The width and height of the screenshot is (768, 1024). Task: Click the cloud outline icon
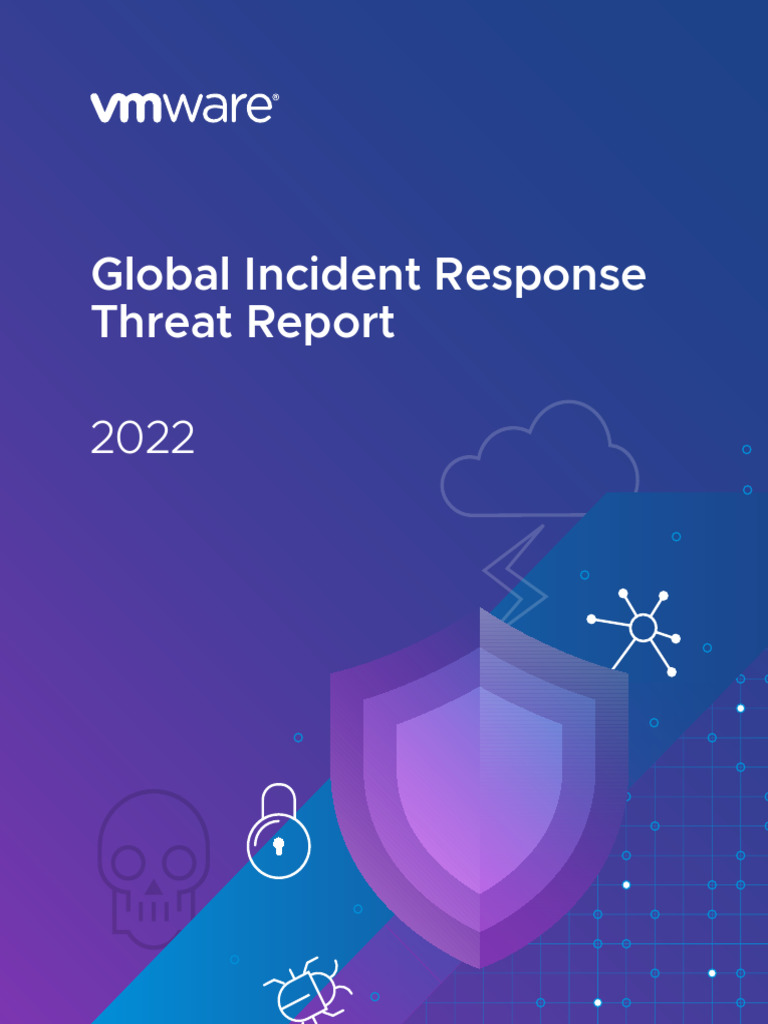pyautogui.click(x=539, y=458)
